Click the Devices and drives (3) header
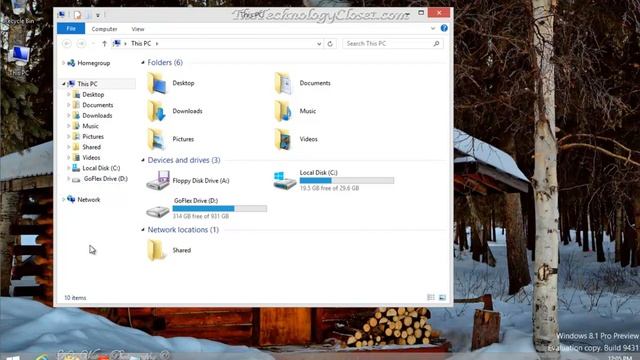The height and width of the screenshot is (360, 640). (184, 160)
